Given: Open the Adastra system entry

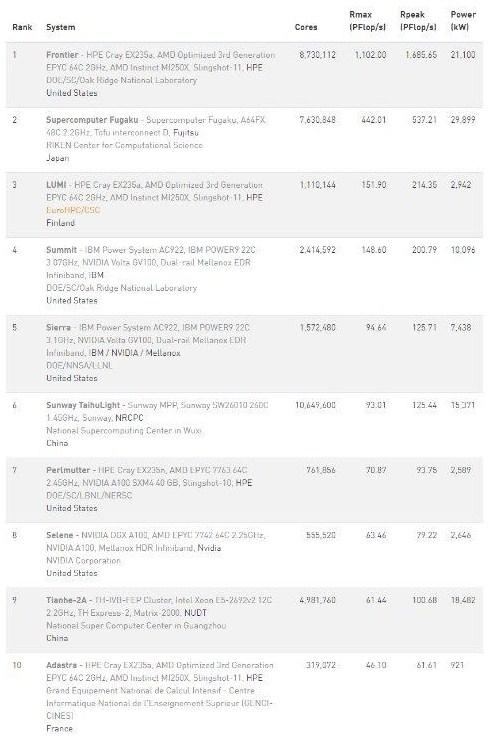Looking at the screenshot, I should pos(61,666).
